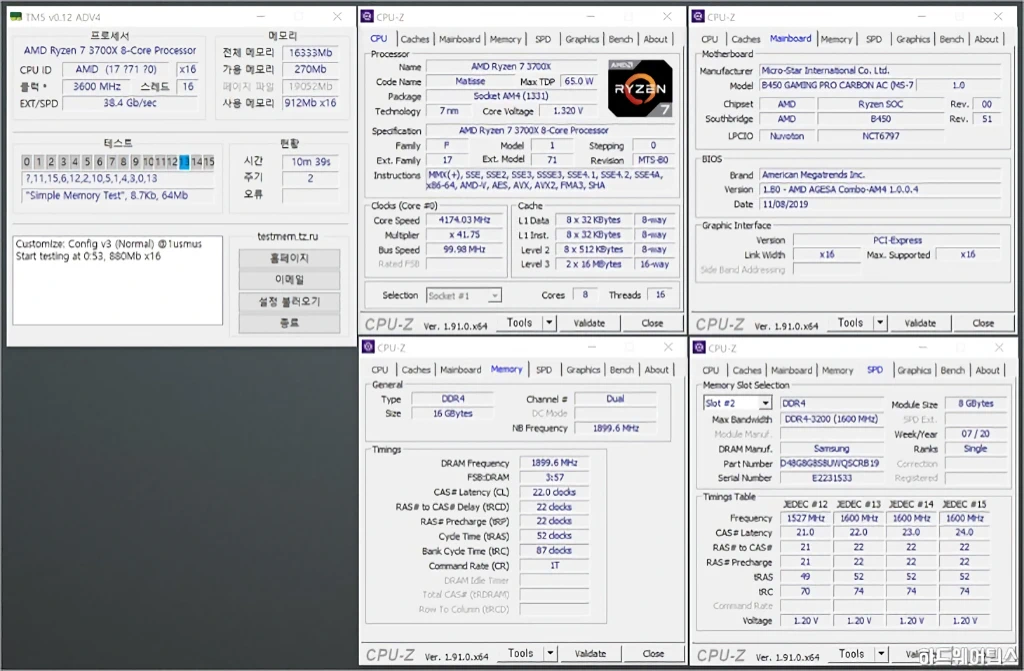Click test cell 15 in TM5 test row
The image size is (1024, 671).
(208, 161)
